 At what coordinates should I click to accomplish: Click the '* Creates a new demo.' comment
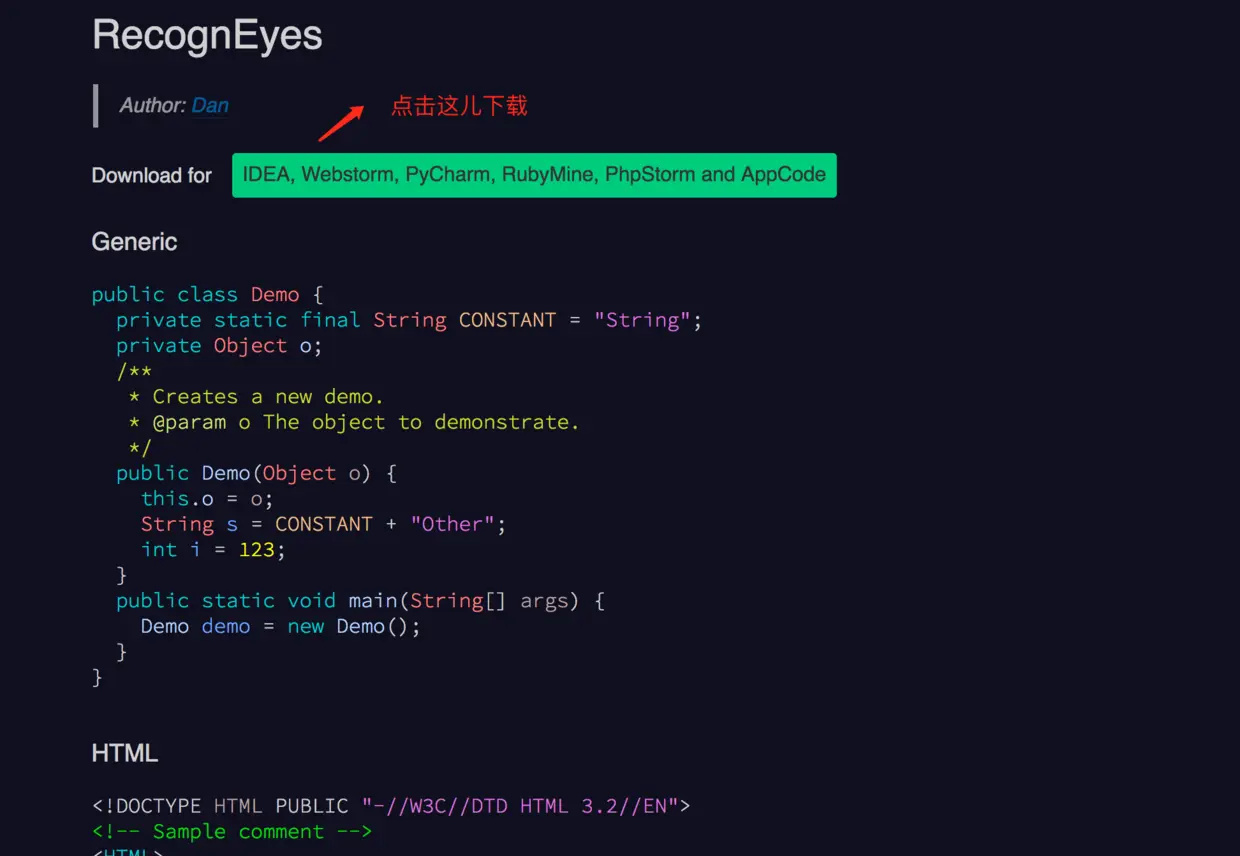pos(256,396)
